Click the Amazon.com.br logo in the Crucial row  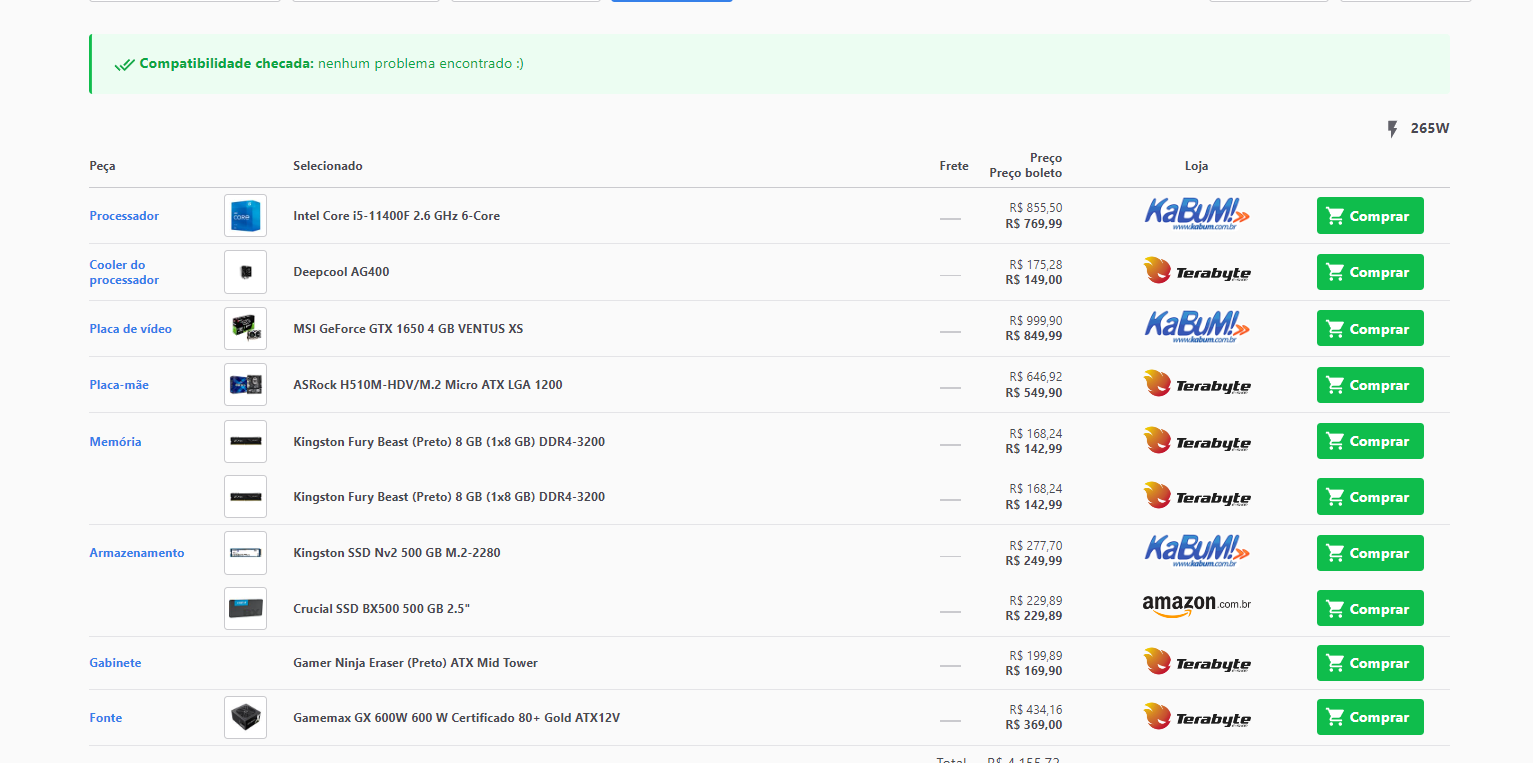pyautogui.click(x=1197, y=606)
